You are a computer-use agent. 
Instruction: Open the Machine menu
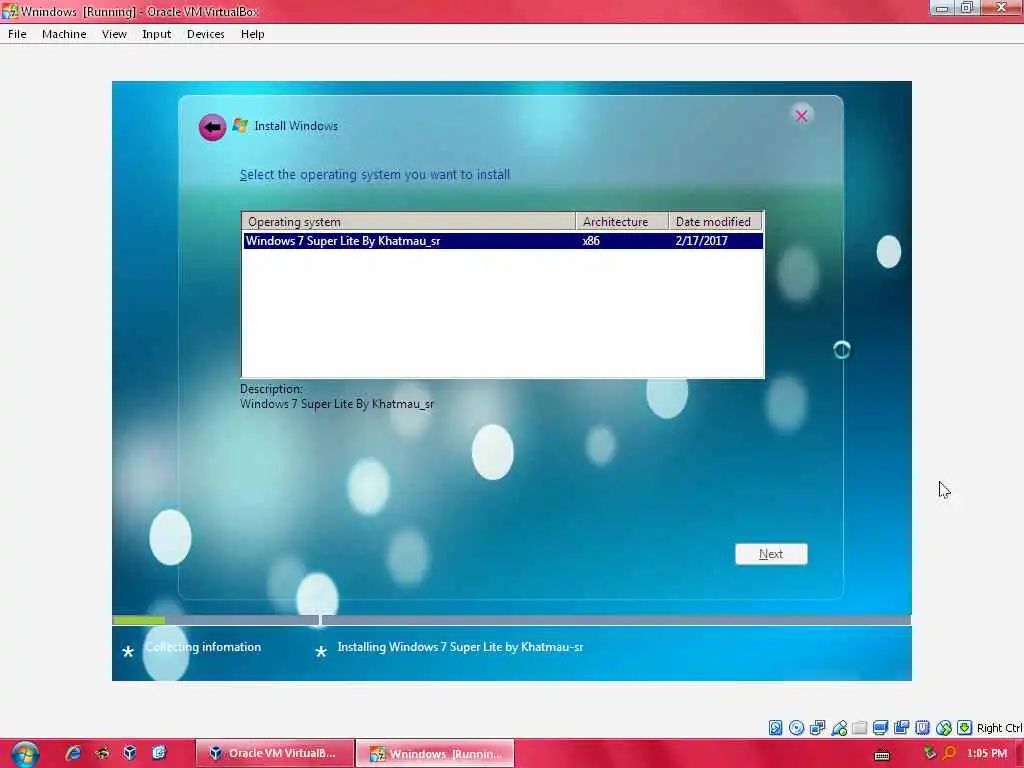(x=64, y=34)
